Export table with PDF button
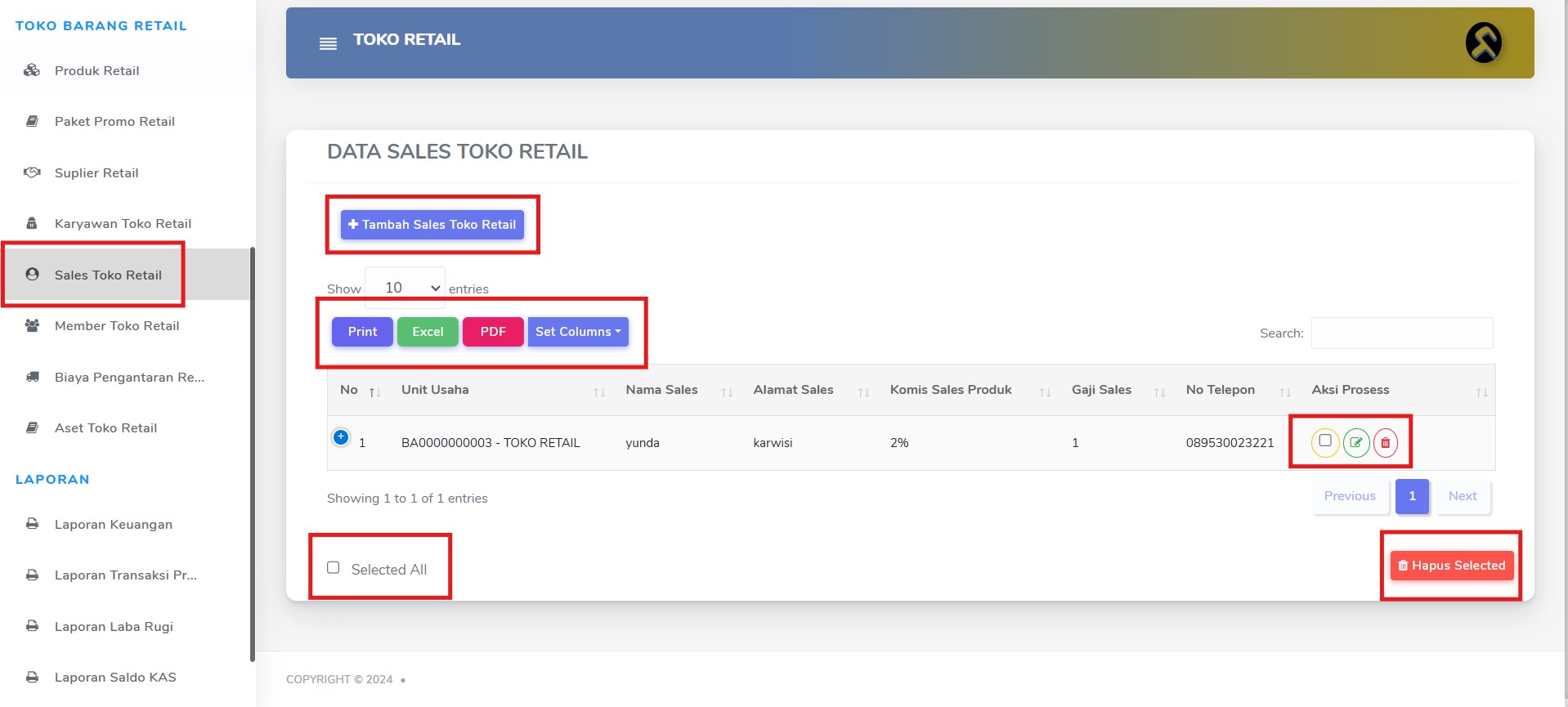1568x707 pixels. tap(493, 332)
